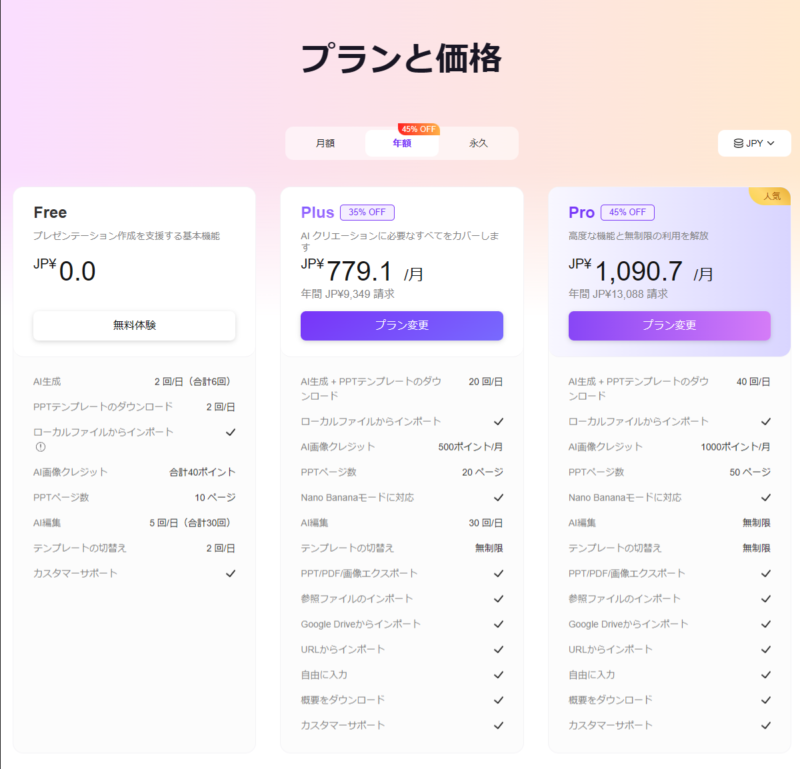Select the 永久 billing tab

pyautogui.click(x=478, y=143)
